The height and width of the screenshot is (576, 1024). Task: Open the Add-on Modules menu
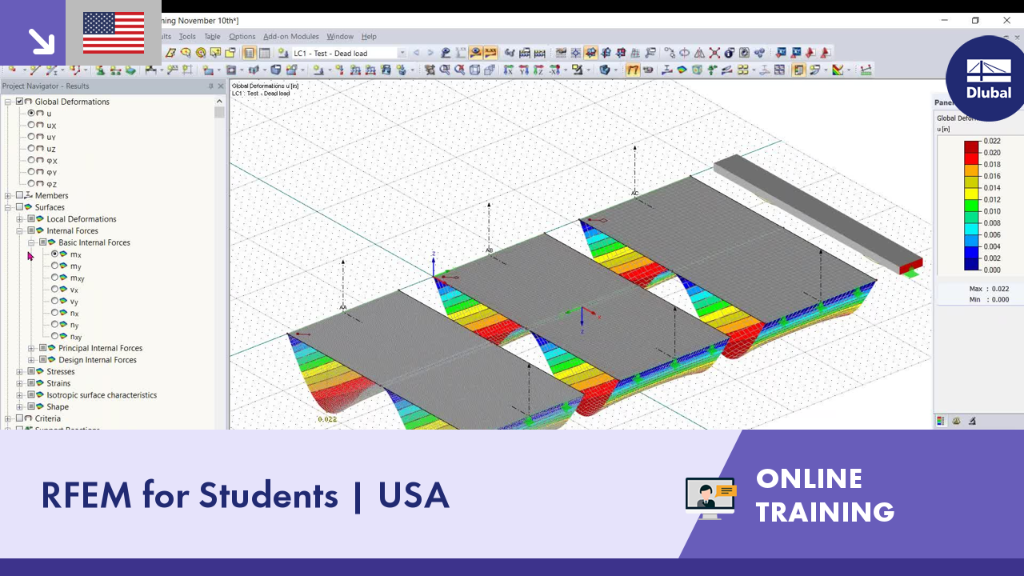click(x=291, y=37)
